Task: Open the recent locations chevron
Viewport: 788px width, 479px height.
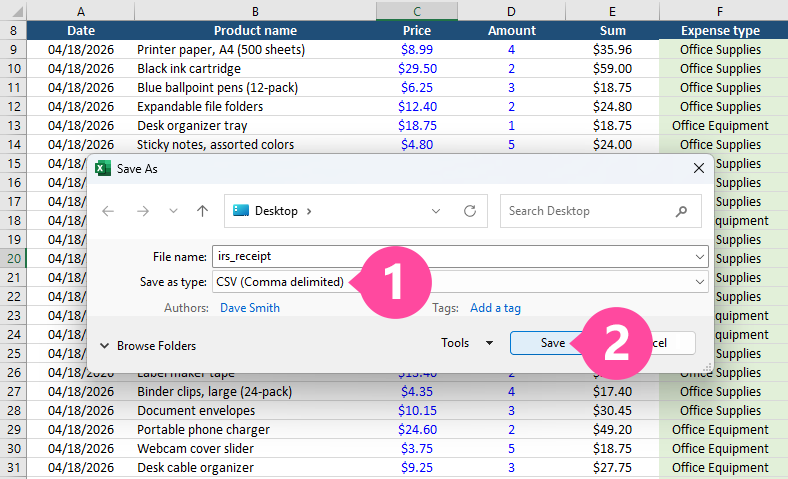Action: 173,211
